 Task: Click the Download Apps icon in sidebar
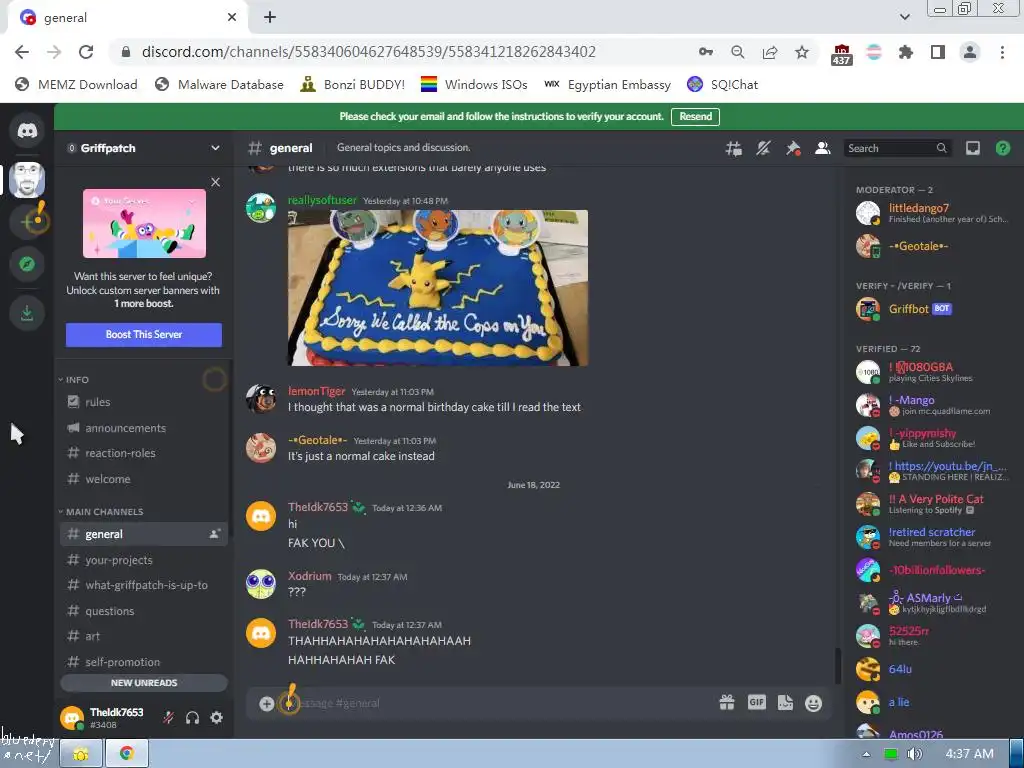27,313
